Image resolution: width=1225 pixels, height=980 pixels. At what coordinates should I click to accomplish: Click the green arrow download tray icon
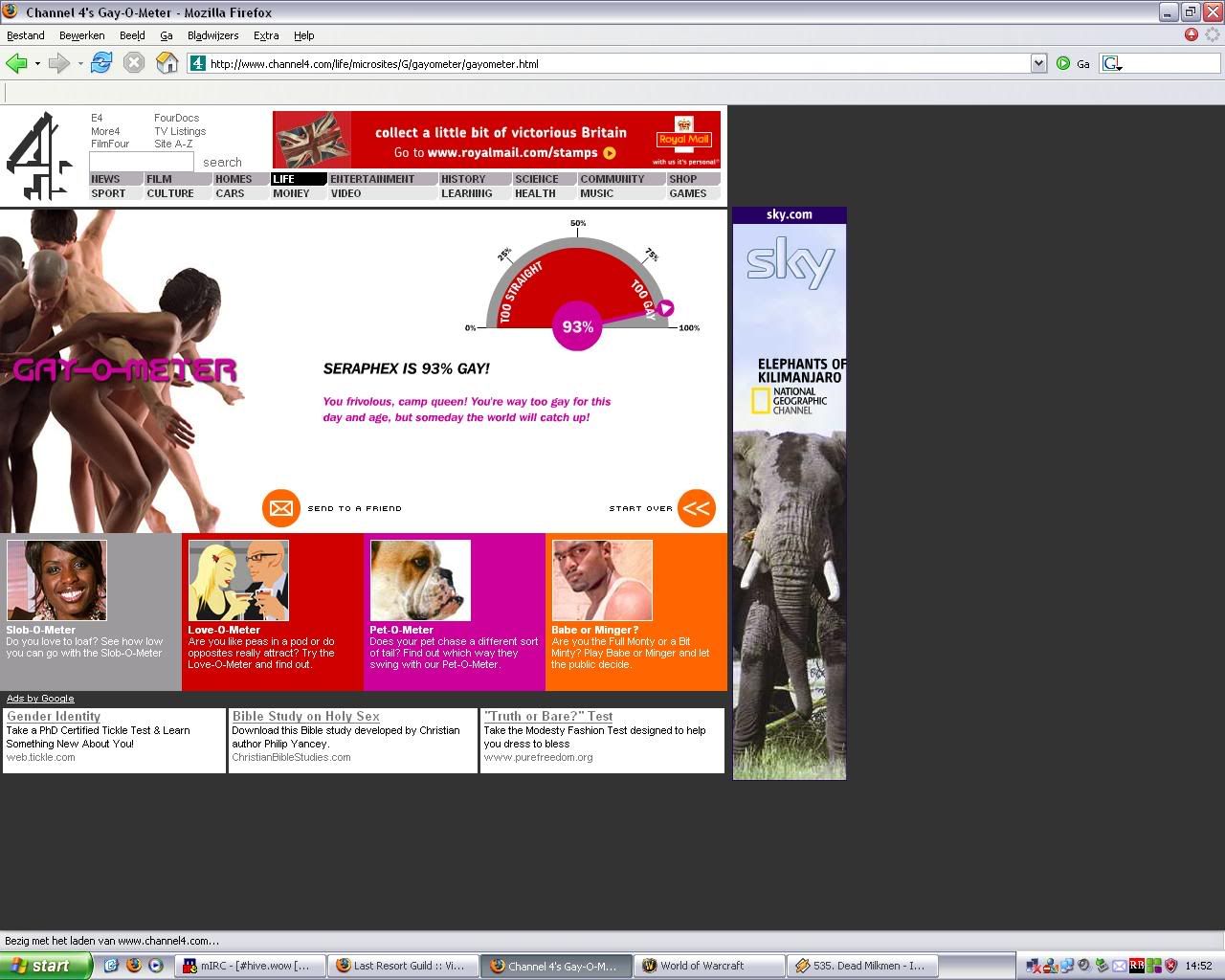point(1102,966)
